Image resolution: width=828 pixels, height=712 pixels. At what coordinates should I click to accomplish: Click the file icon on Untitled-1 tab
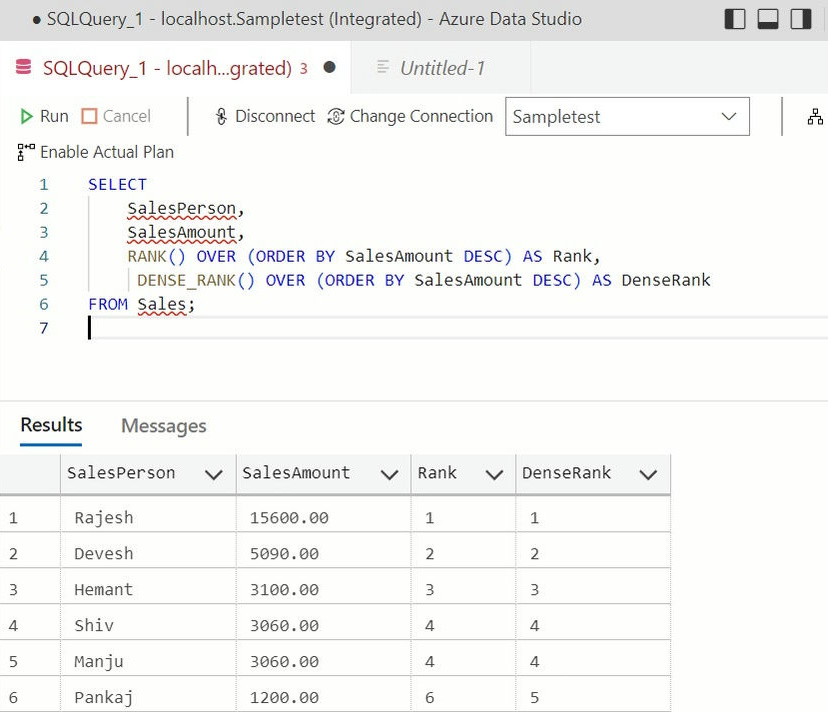coord(383,67)
